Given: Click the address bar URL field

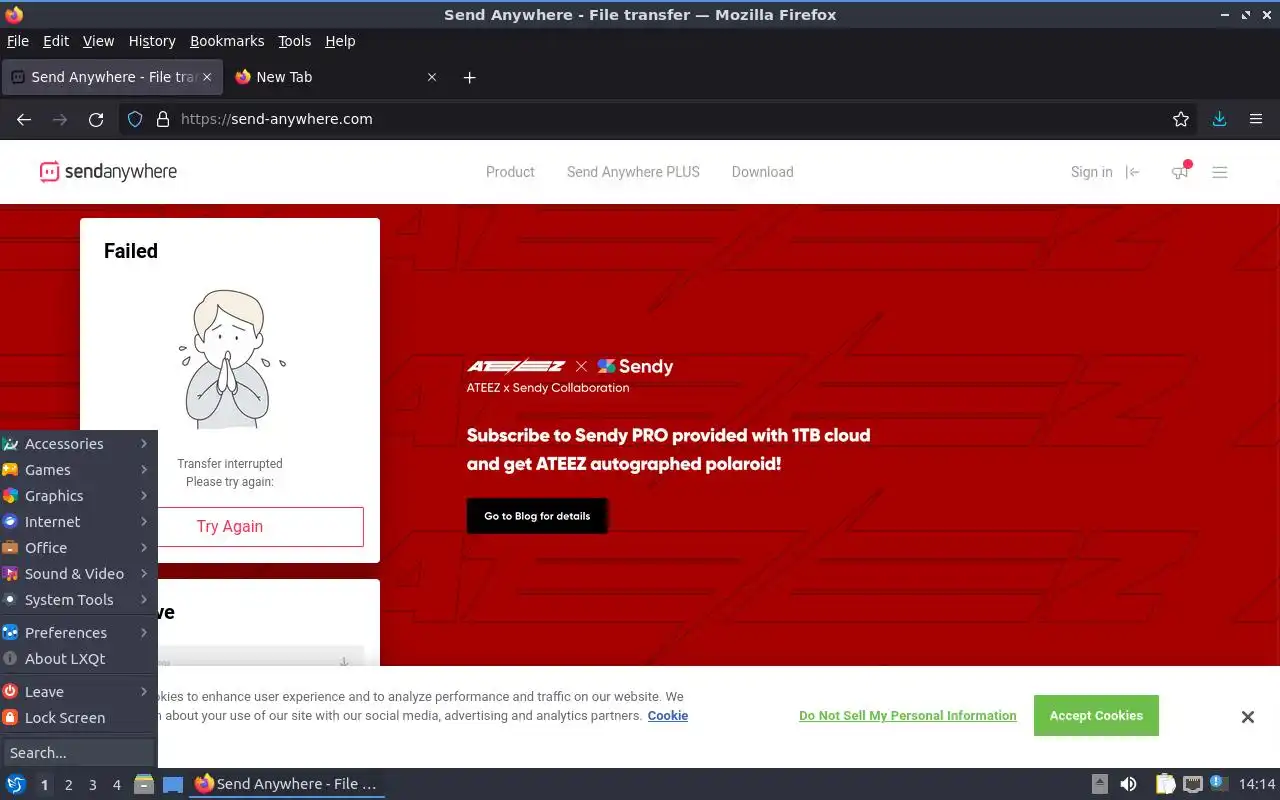Looking at the screenshot, I should click(x=660, y=119).
